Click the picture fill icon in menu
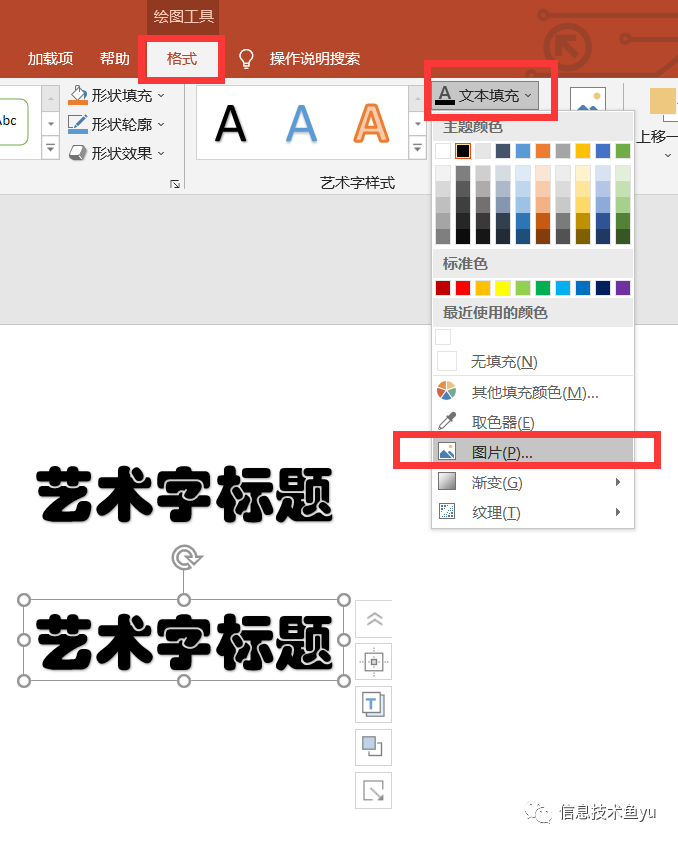The height and width of the screenshot is (843, 678). 447,451
